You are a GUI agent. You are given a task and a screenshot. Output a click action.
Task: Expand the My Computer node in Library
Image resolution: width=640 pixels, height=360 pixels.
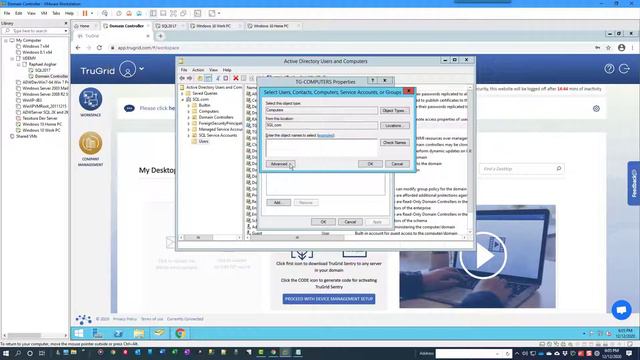point(6,40)
